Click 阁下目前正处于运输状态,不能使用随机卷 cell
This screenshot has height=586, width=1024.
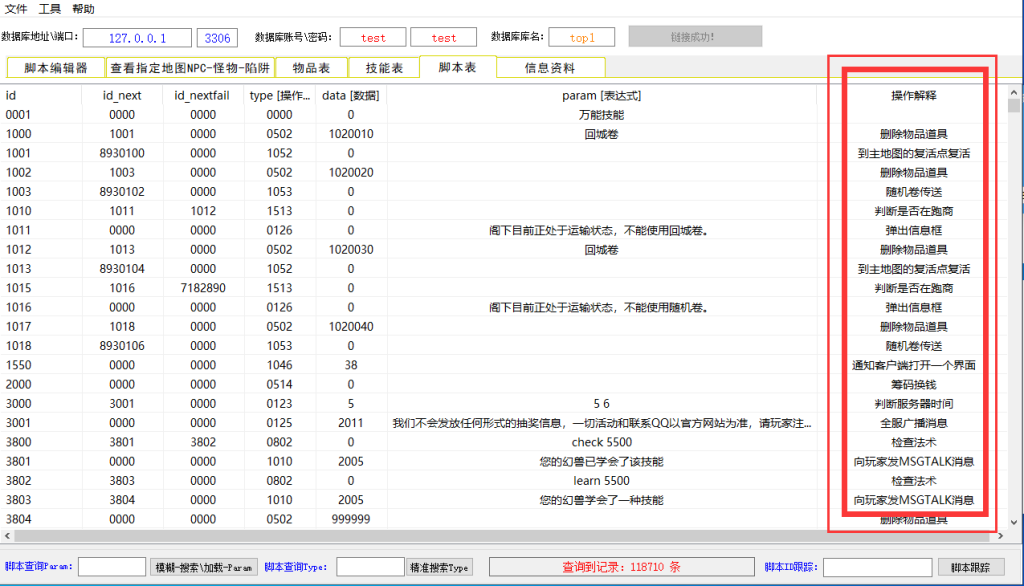point(599,308)
